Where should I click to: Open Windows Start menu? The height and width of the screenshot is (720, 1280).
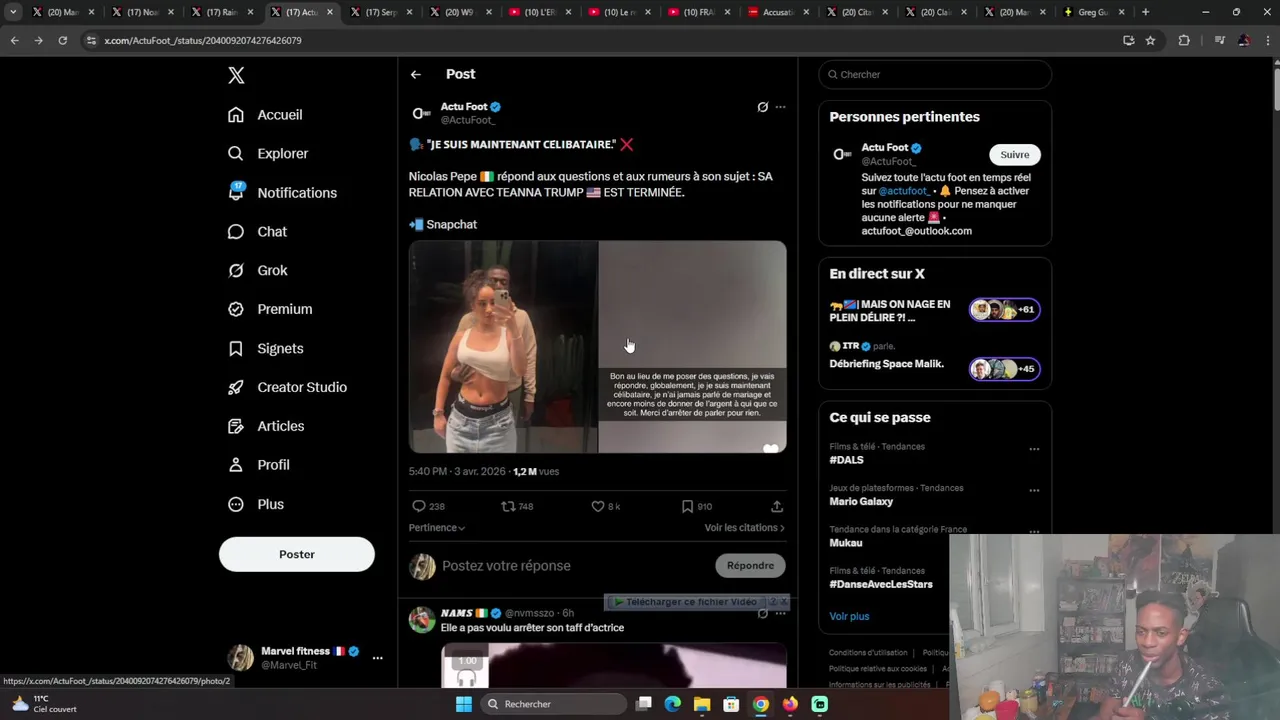[464, 704]
